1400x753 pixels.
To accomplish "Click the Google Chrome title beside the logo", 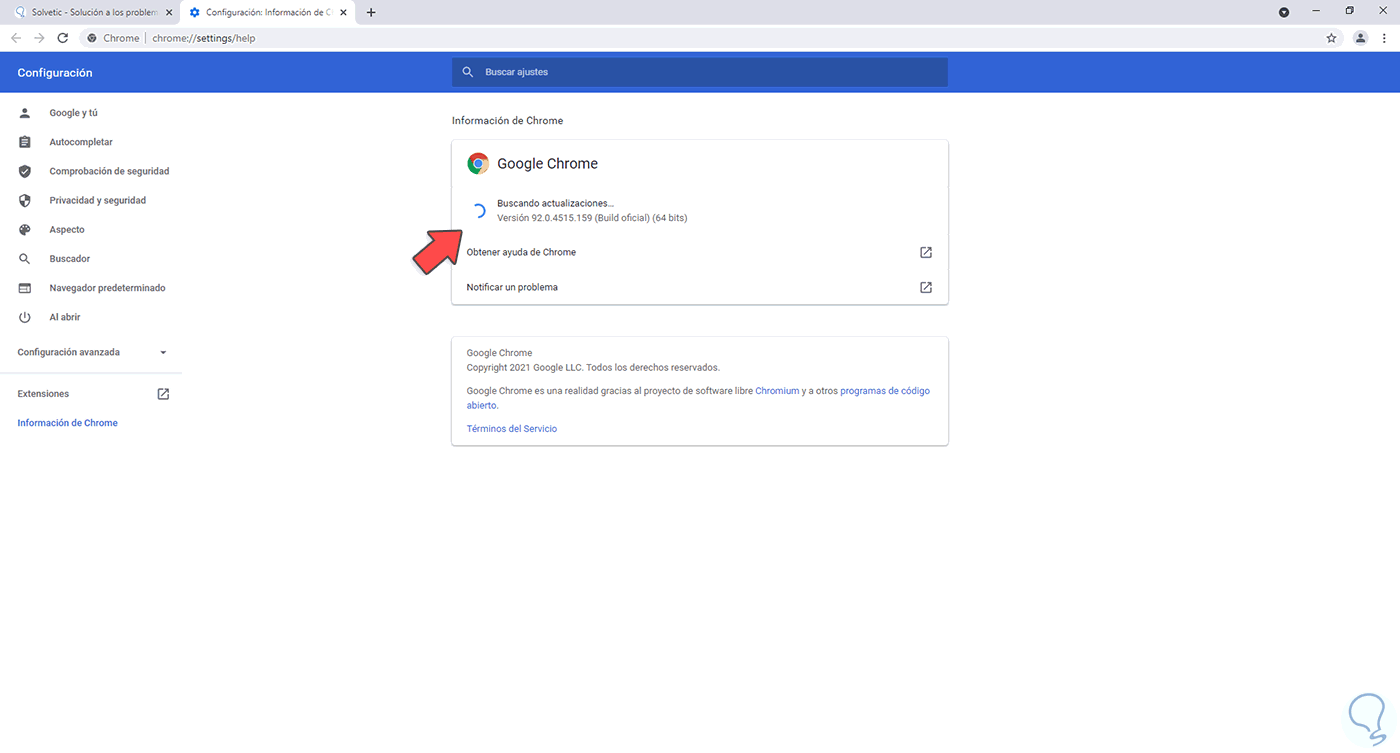I will [547, 164].
